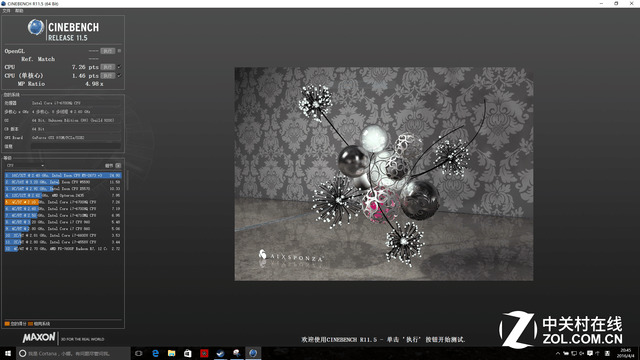Uncheck the CPU test checkbox
The width and height of the screenshot is (640, 360).
pyautogui.click(x=119, y=67)
